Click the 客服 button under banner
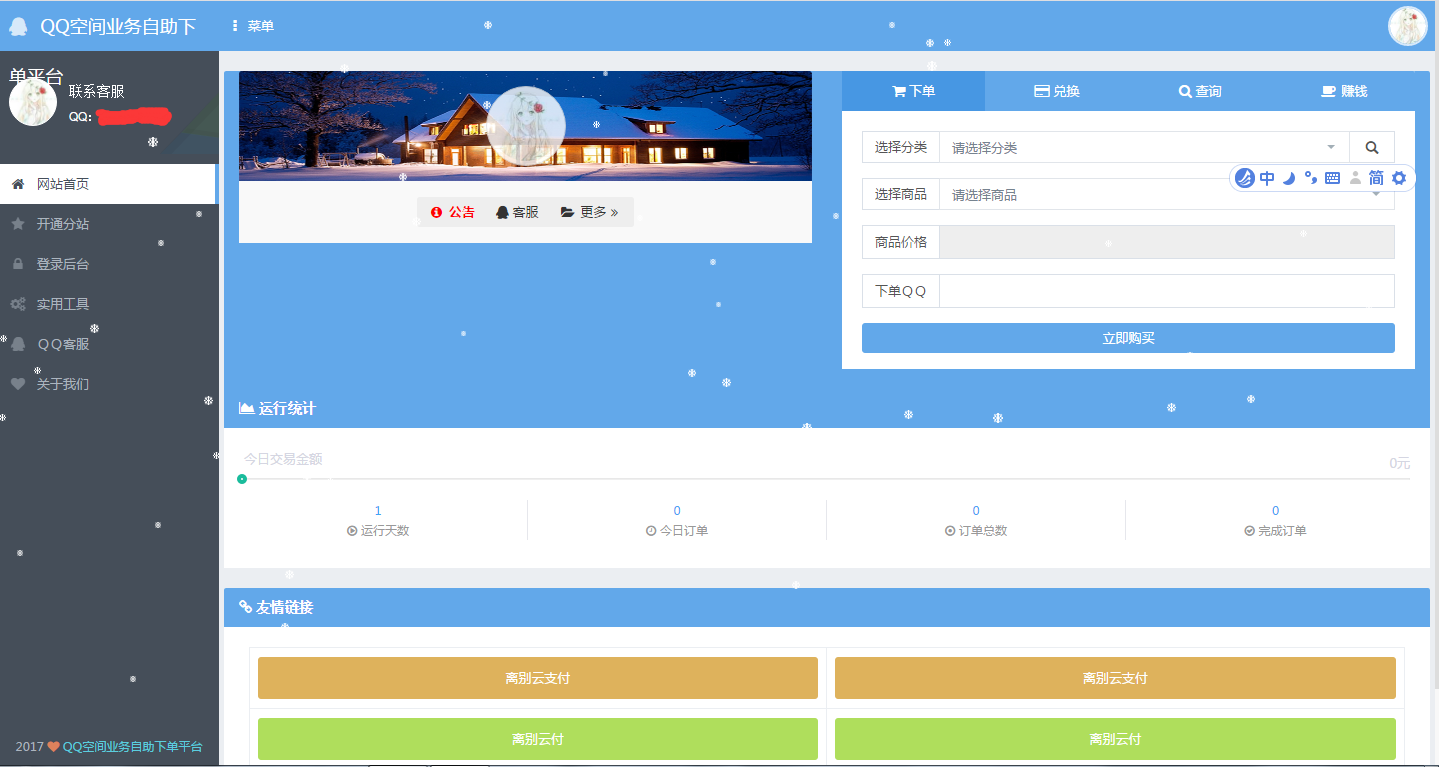1439x767 pixels. click(x=517, y=212)
